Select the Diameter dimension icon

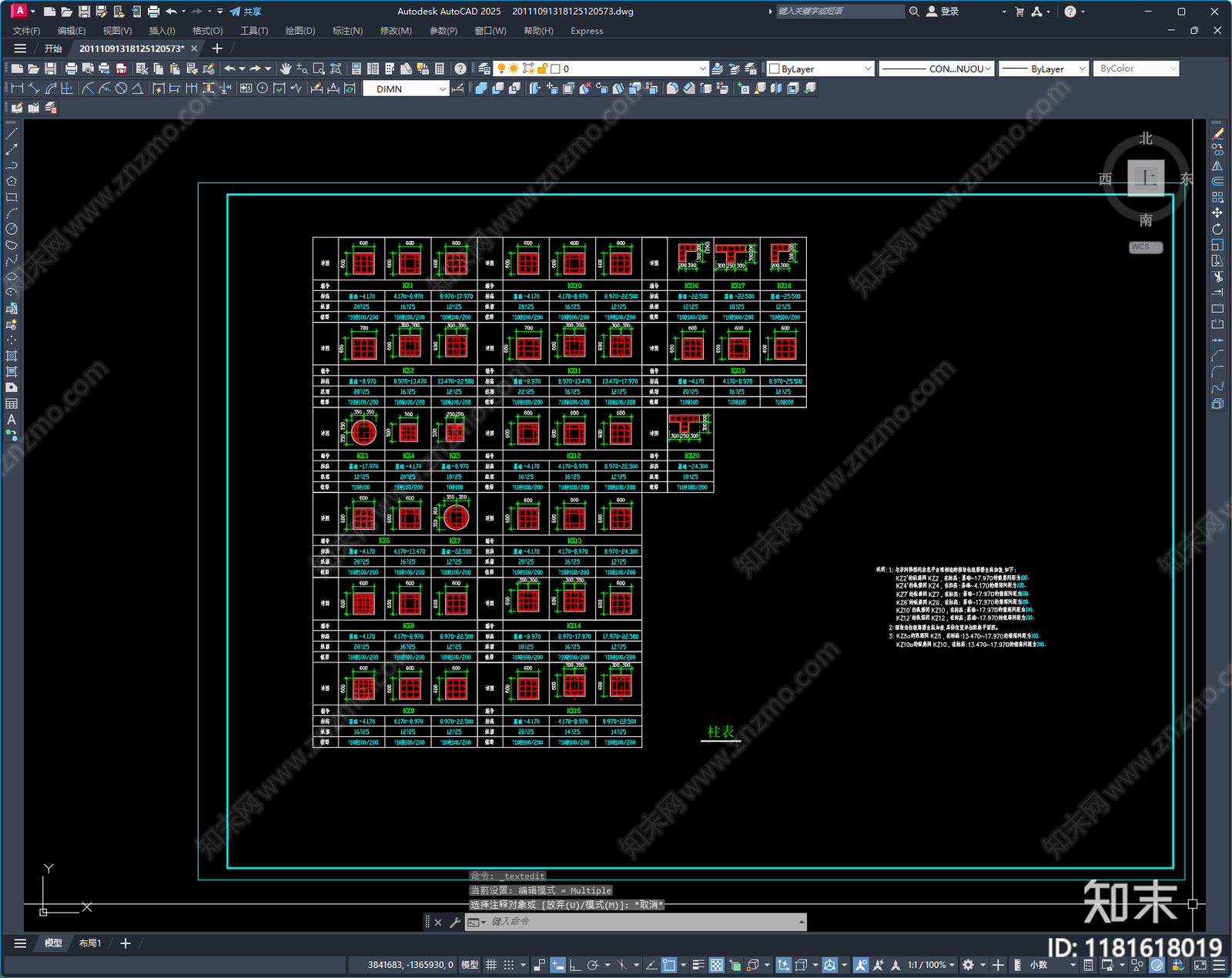[x=121, y=89]
